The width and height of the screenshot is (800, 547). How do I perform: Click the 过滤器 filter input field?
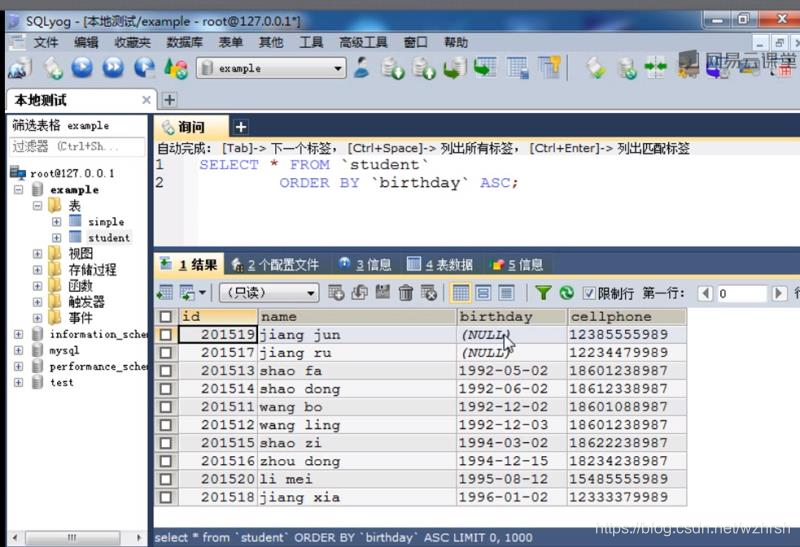77,147
